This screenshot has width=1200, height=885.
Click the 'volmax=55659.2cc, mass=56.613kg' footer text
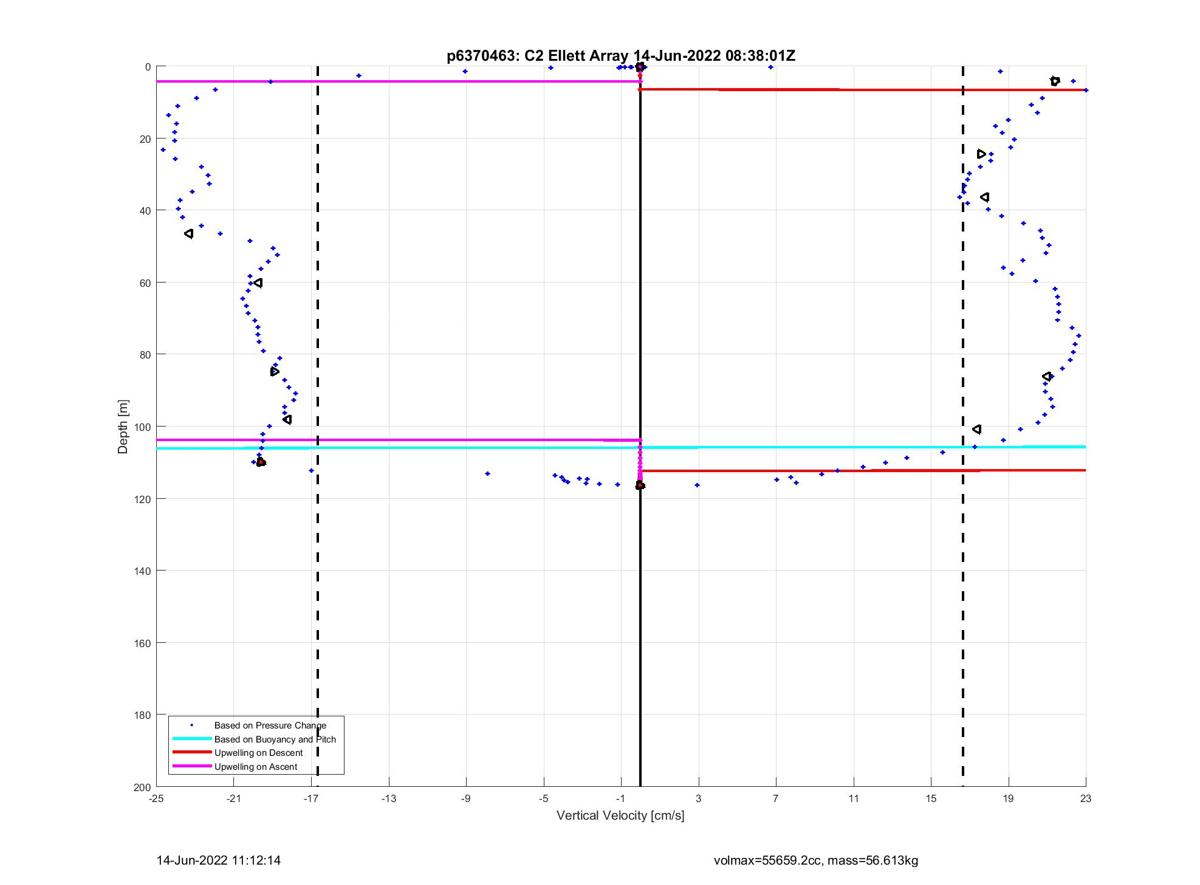pyautogui.click(x=816, y=860)
